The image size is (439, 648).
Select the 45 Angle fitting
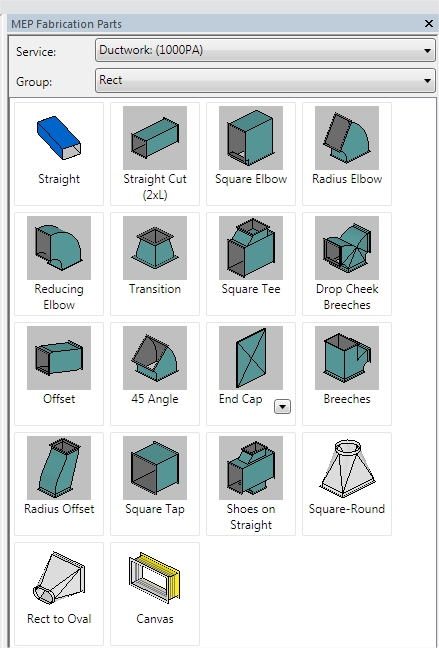(x=155, y=374)
